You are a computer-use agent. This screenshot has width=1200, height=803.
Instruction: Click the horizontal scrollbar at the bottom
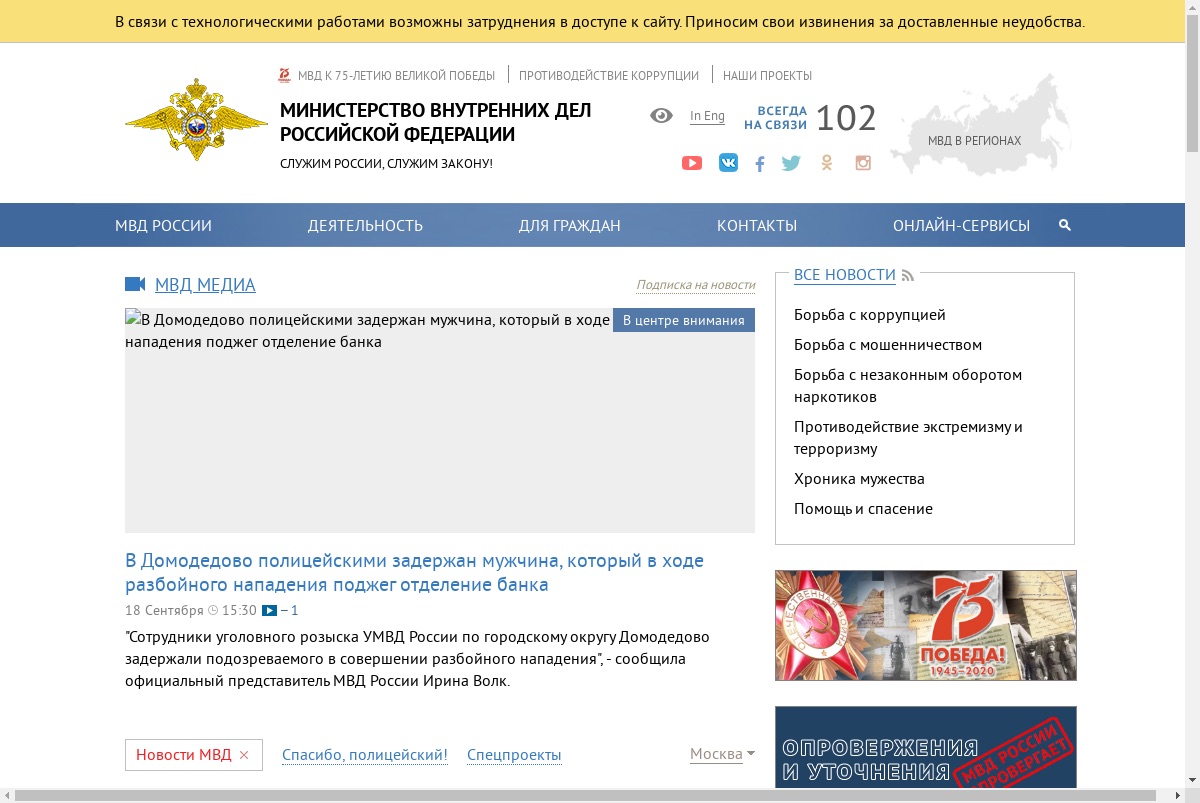pos(583,795)
